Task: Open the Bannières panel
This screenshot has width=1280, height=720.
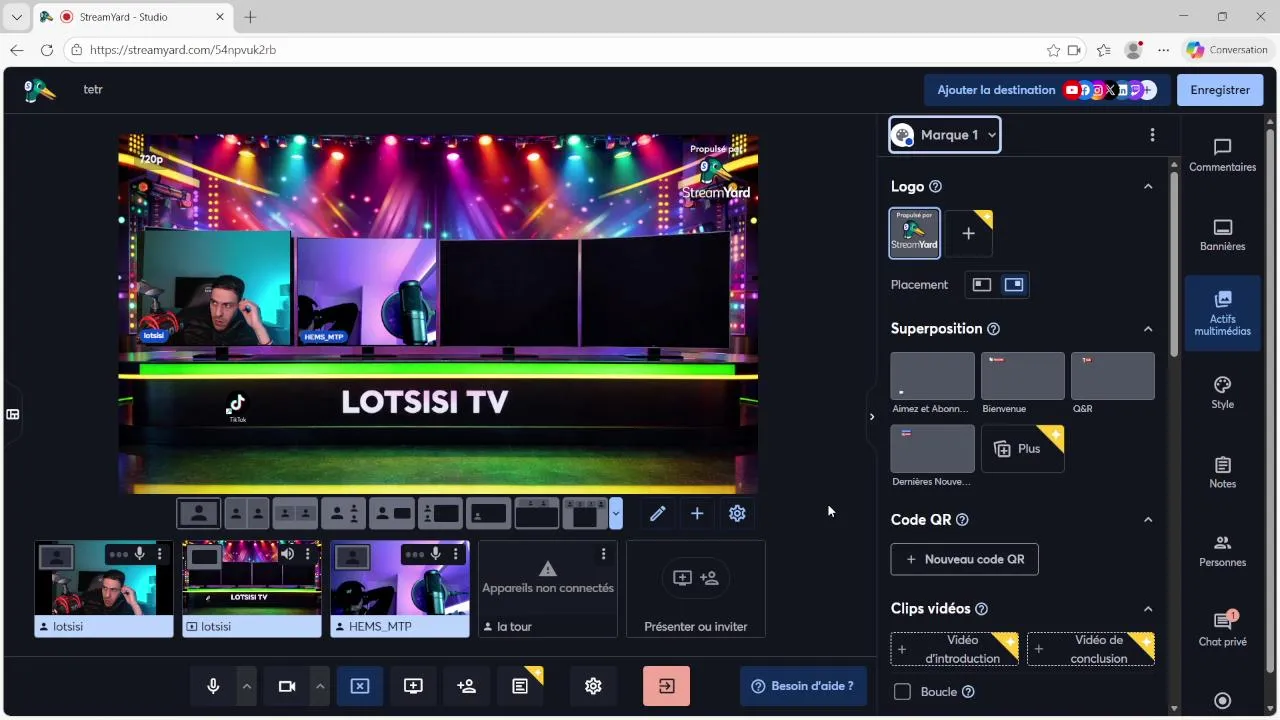Action: [1222, 235]
